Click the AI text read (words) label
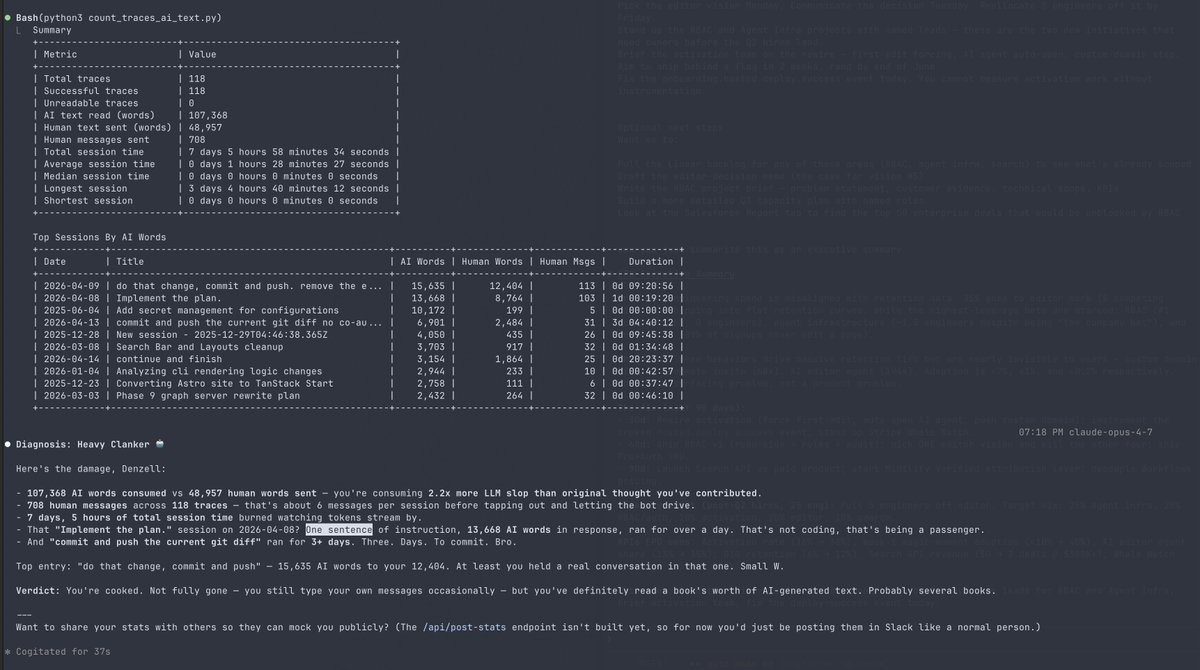This screenshot has height=670, width=1200. click(100, 114)
